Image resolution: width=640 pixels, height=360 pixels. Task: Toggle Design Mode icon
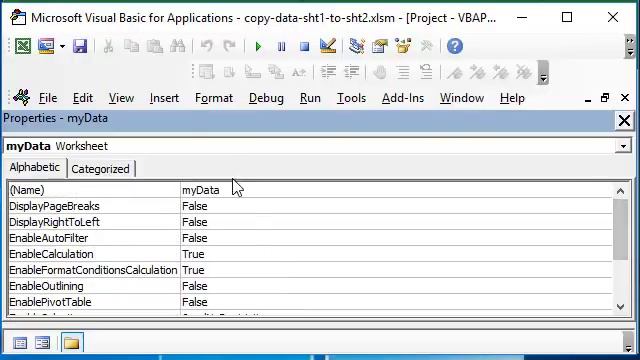point(328,46)
